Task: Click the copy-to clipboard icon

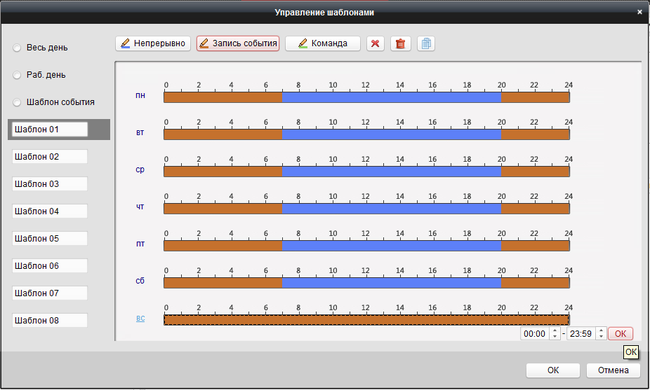Action: pyautogui.click(x=426, y=44)
